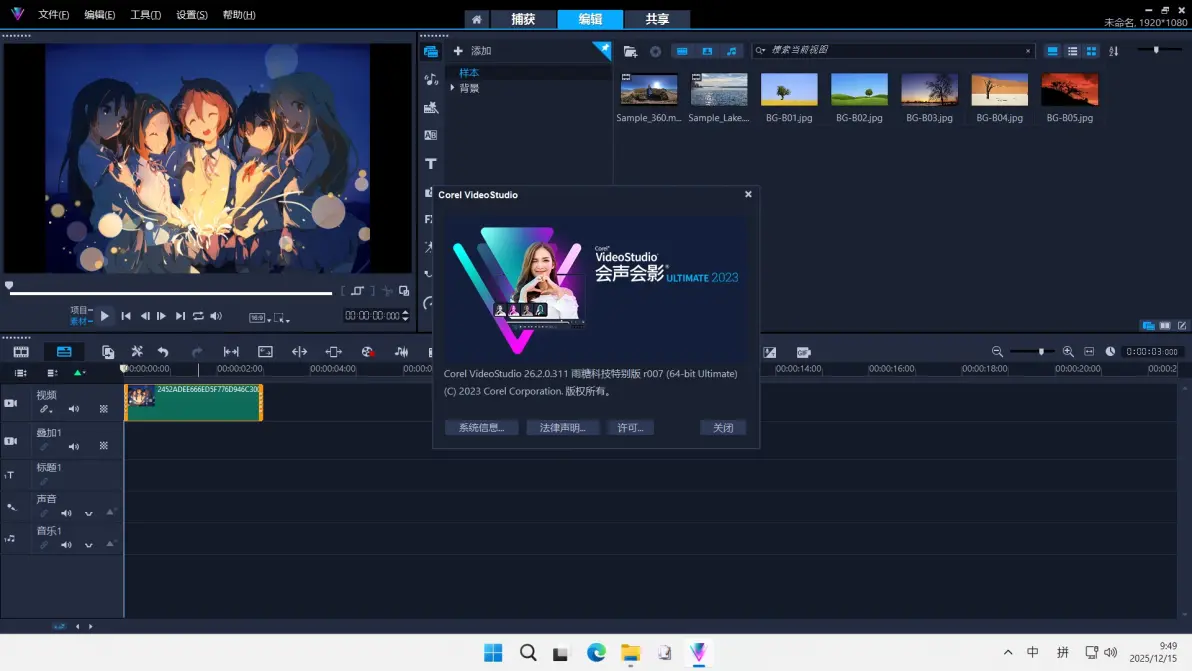Zoom in the timeline with the plus magnifier
Image resolution: width=1192 pixels, height=671 pixels.
[x=1068, y=351]
